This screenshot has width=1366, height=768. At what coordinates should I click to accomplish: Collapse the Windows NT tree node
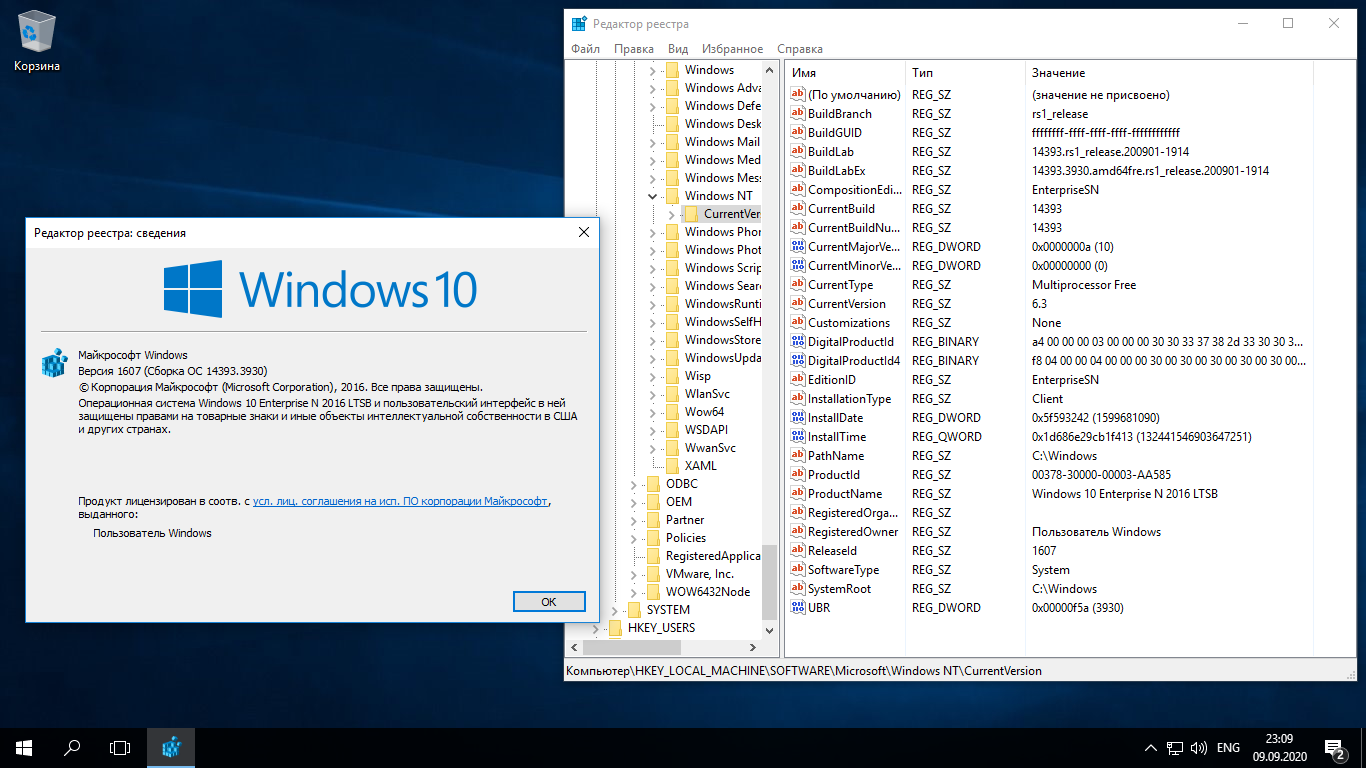tap(652, 195)
